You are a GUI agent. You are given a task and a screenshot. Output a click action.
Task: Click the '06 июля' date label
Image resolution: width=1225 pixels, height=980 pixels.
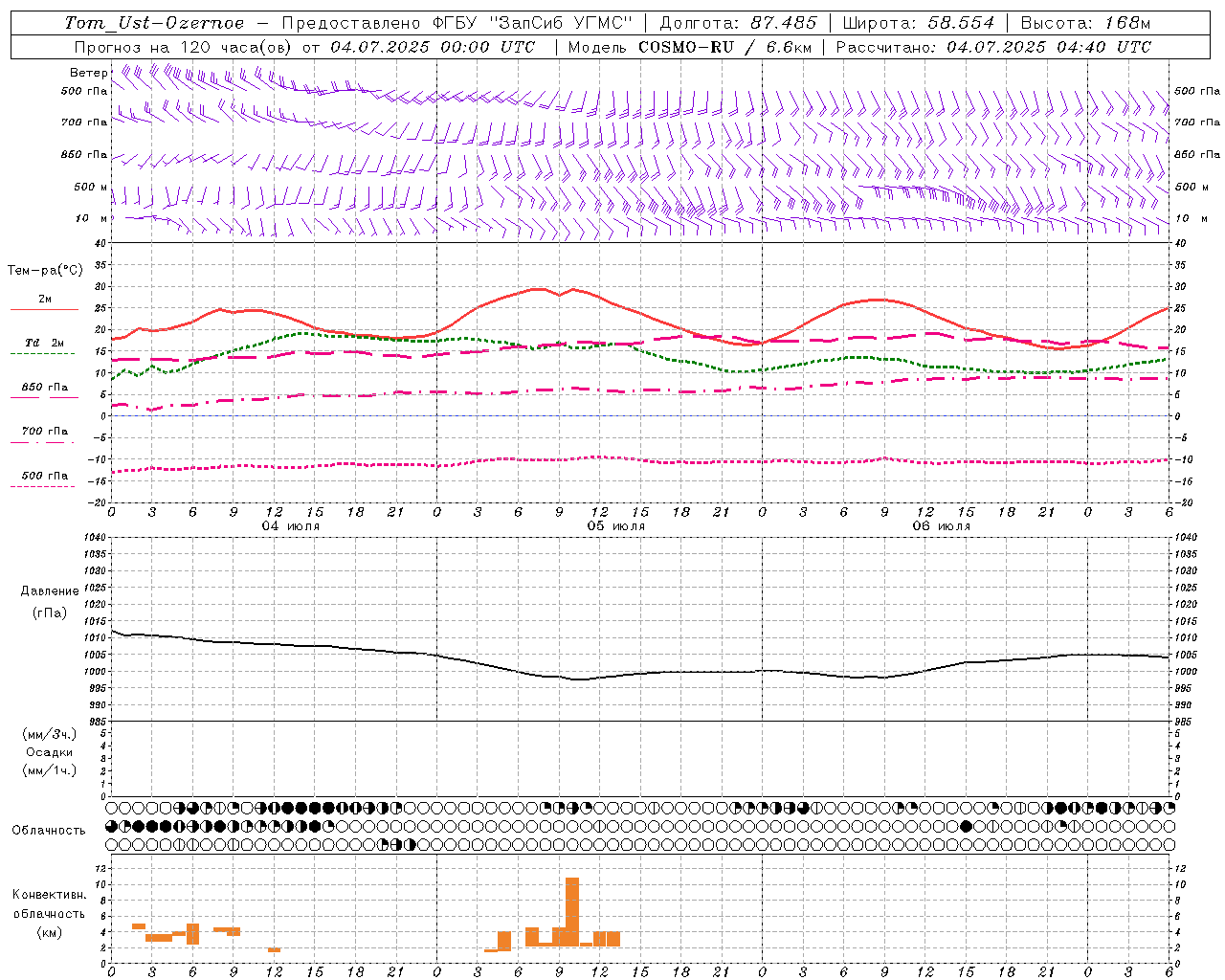coord(942,526)
